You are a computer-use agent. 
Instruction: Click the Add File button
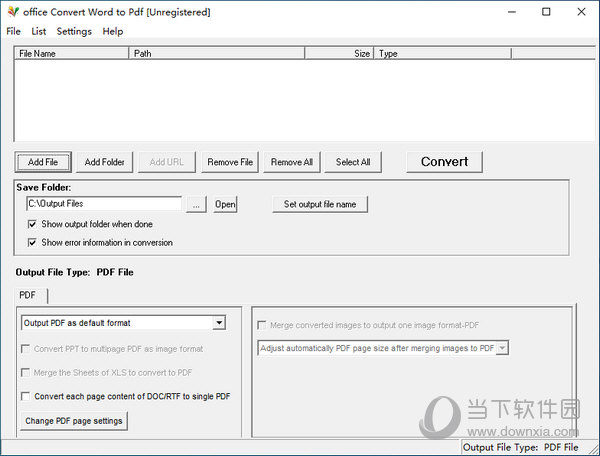[43, 162]
